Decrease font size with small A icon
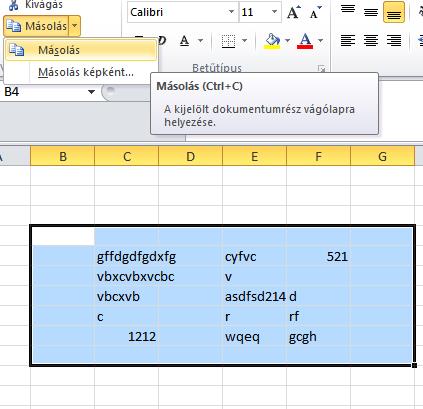Viewport: 423px width, 409px height. point(316,13)
